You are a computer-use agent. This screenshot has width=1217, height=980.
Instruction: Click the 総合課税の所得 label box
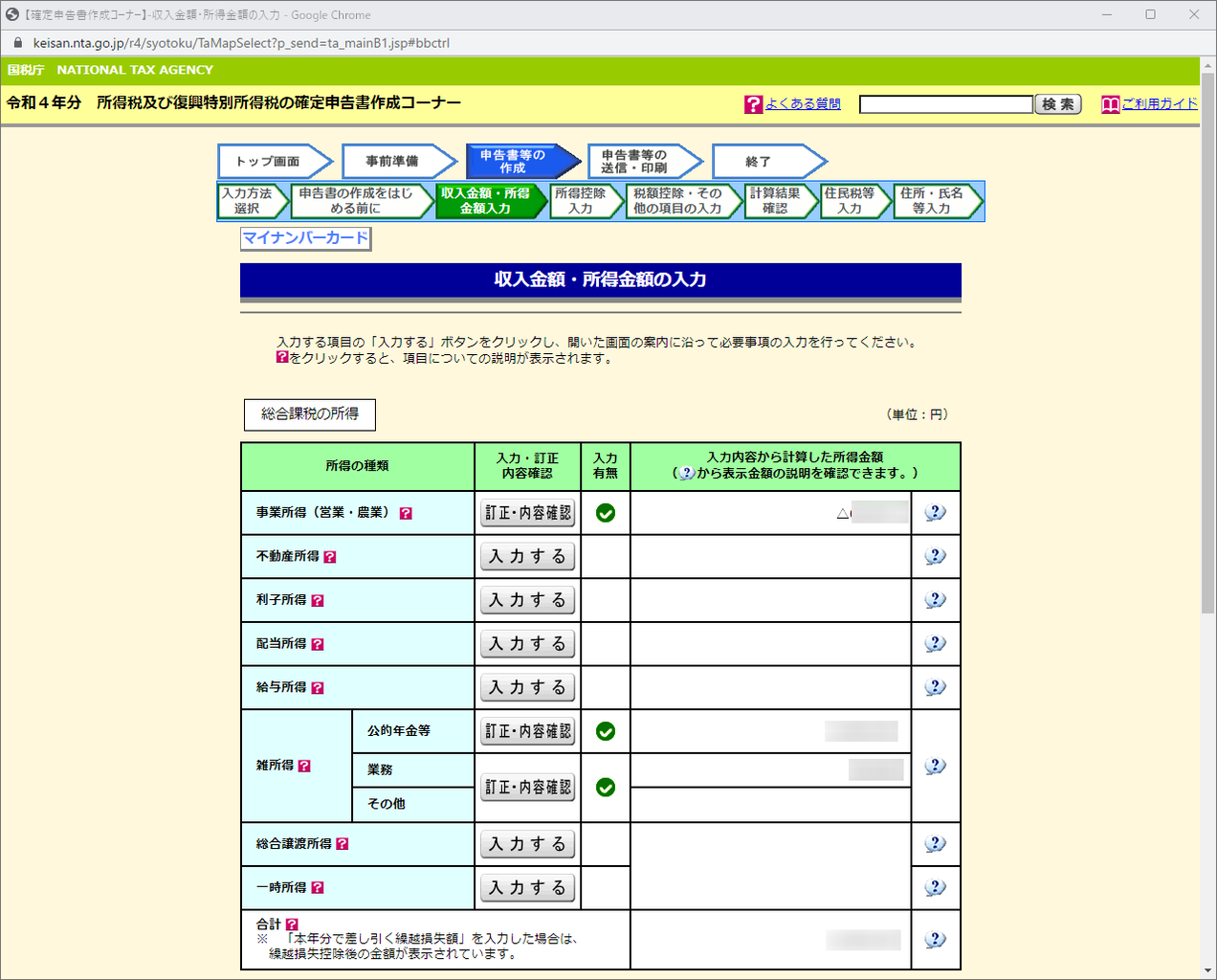coord(310,414)
